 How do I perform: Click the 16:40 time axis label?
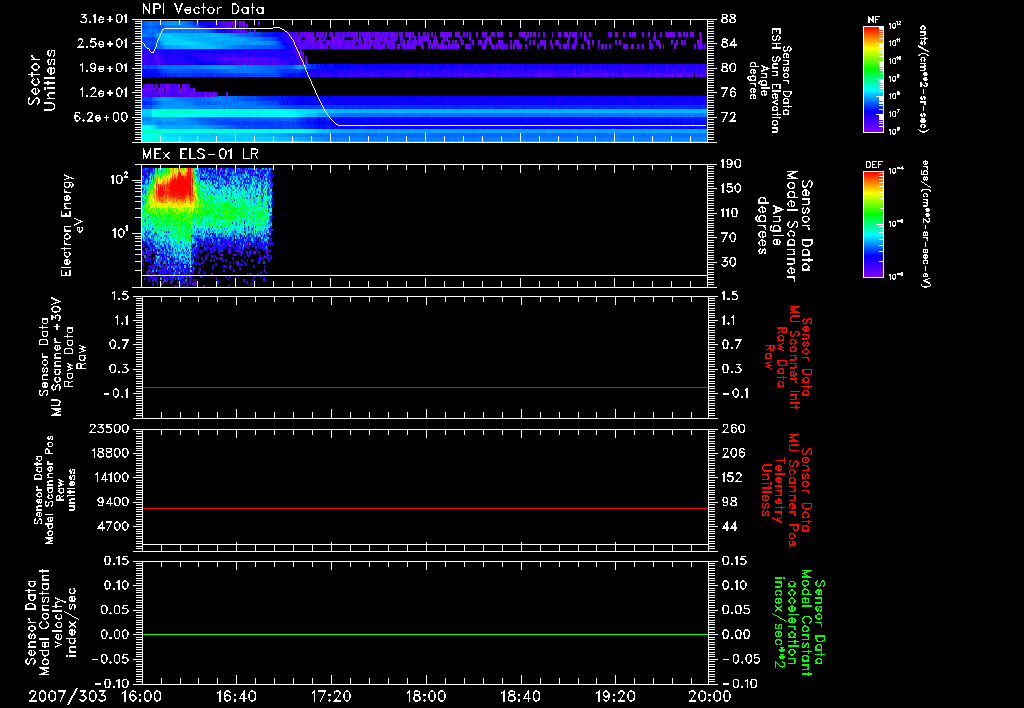coord(236,696)
